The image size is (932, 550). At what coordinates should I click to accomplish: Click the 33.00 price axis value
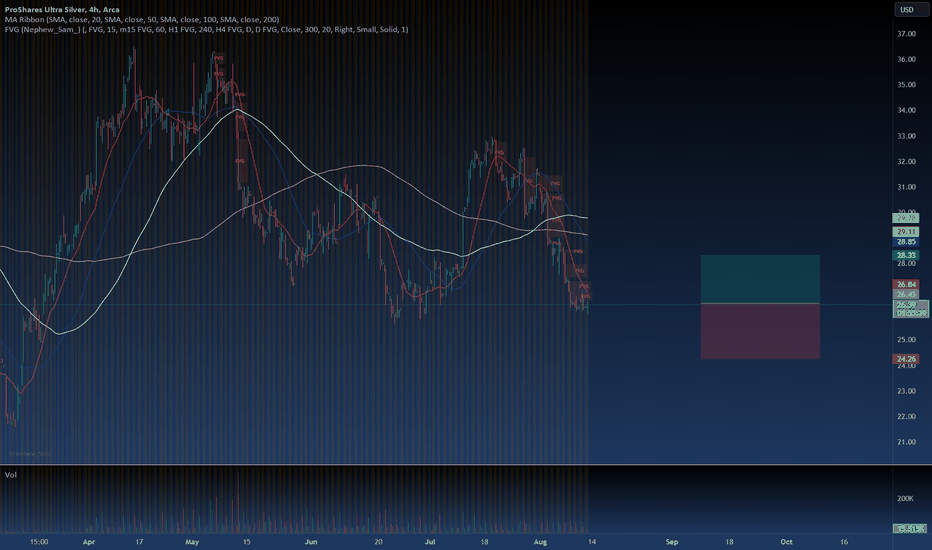[906, 136]
